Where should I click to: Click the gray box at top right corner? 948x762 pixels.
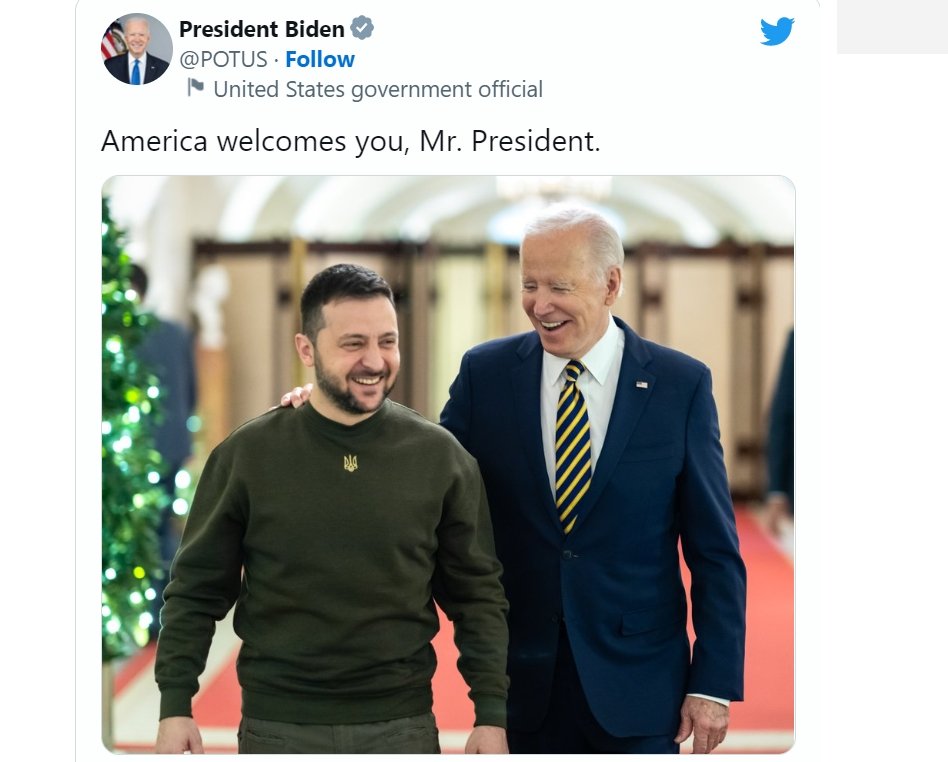click(x=892, y=27)
